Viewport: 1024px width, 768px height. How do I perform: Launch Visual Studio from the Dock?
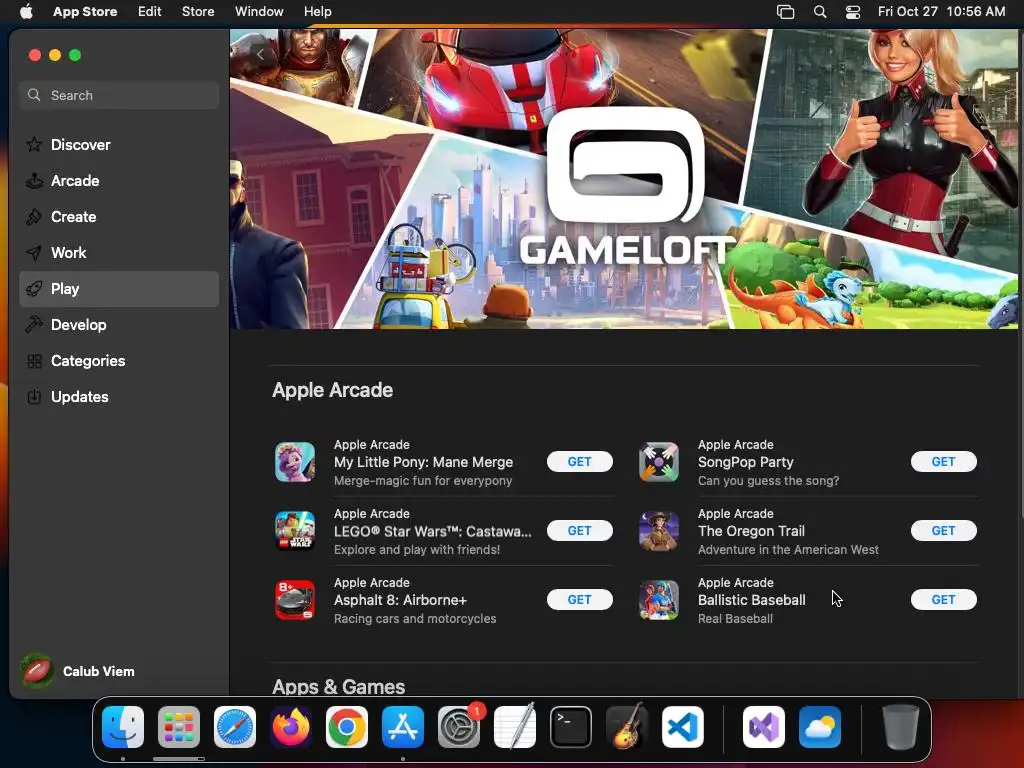pyautogui.click(x=764, y=727)
